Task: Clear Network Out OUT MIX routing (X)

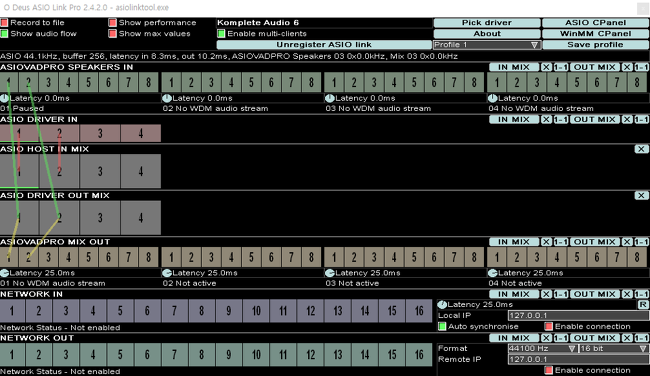Action: pos(627,338)
